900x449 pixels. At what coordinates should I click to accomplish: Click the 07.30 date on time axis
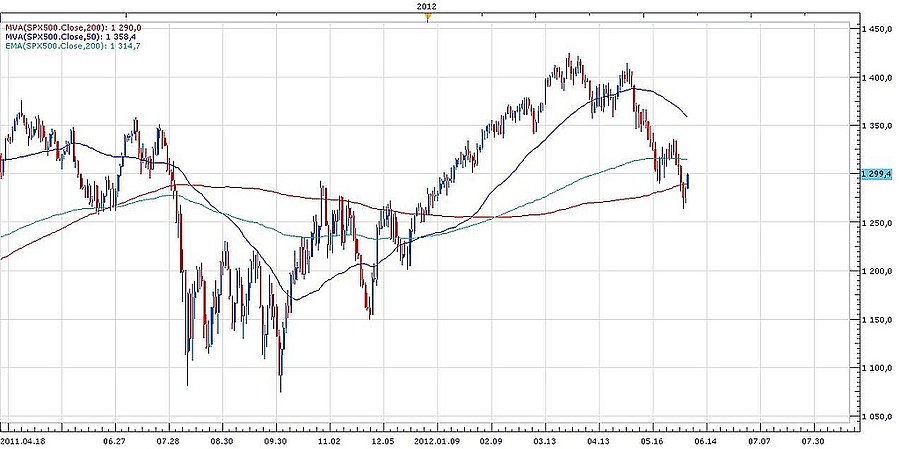point(814,439)
